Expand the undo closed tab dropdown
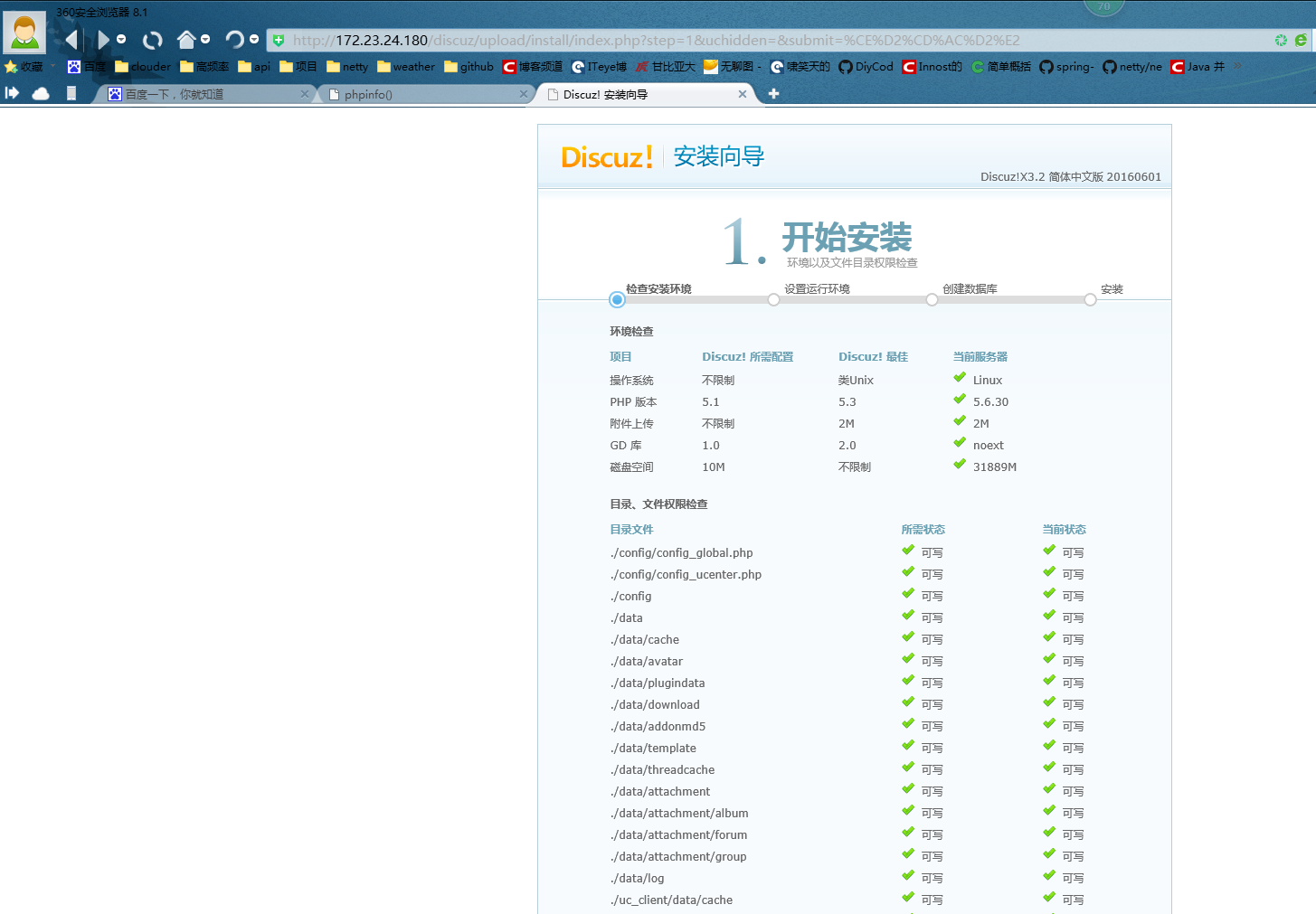The height and width of the screenshot is (914, 1316). (x=254, y=40)
